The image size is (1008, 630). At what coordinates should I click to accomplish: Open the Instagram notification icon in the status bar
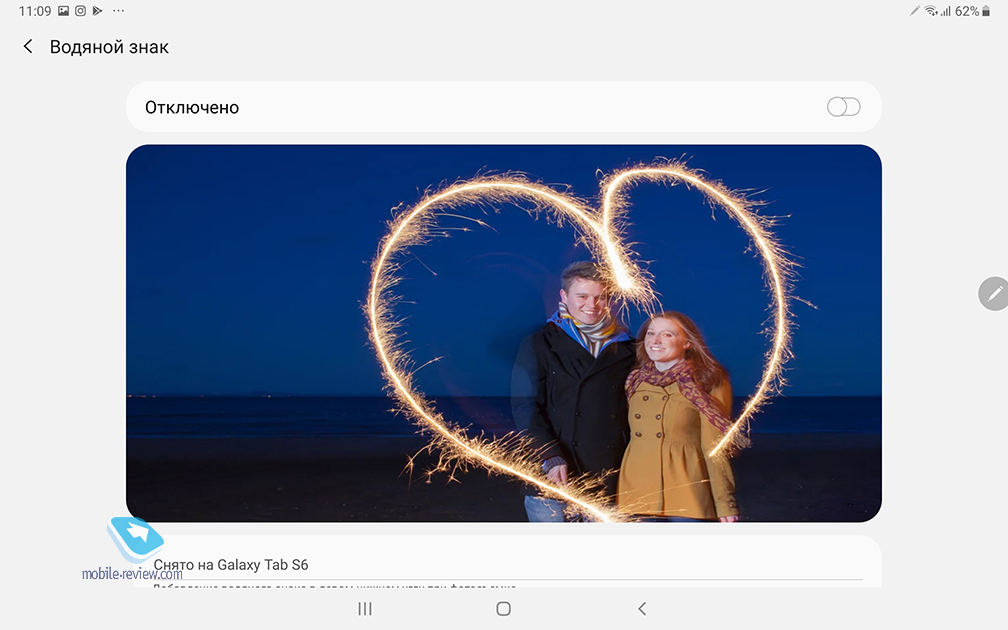(x=80, y=11)
